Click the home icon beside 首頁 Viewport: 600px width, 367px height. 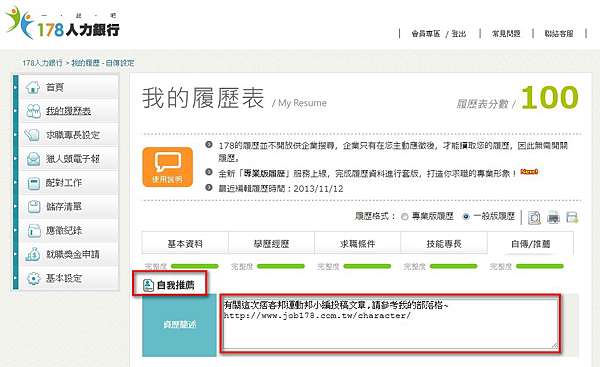point(33,87)
